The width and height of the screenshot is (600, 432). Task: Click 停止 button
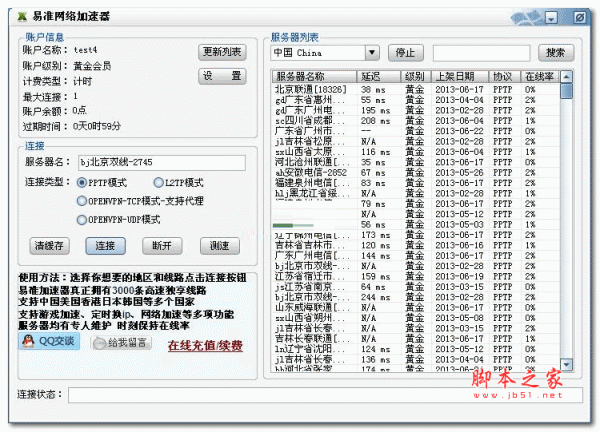406,53
